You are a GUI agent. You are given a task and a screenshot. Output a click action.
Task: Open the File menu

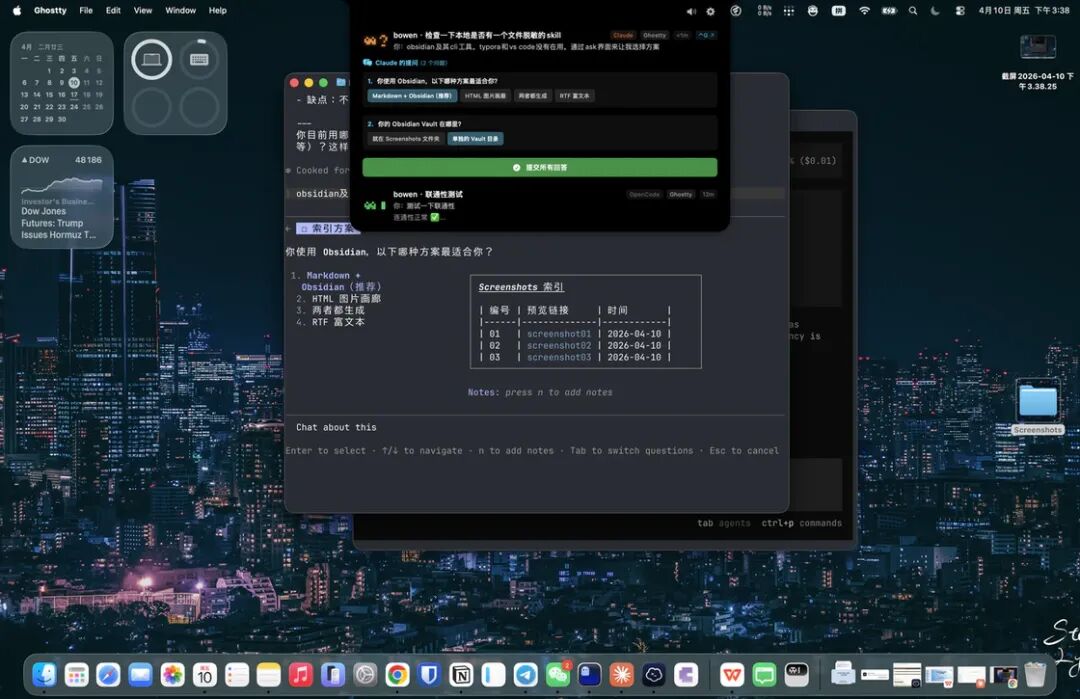(86, 10)
